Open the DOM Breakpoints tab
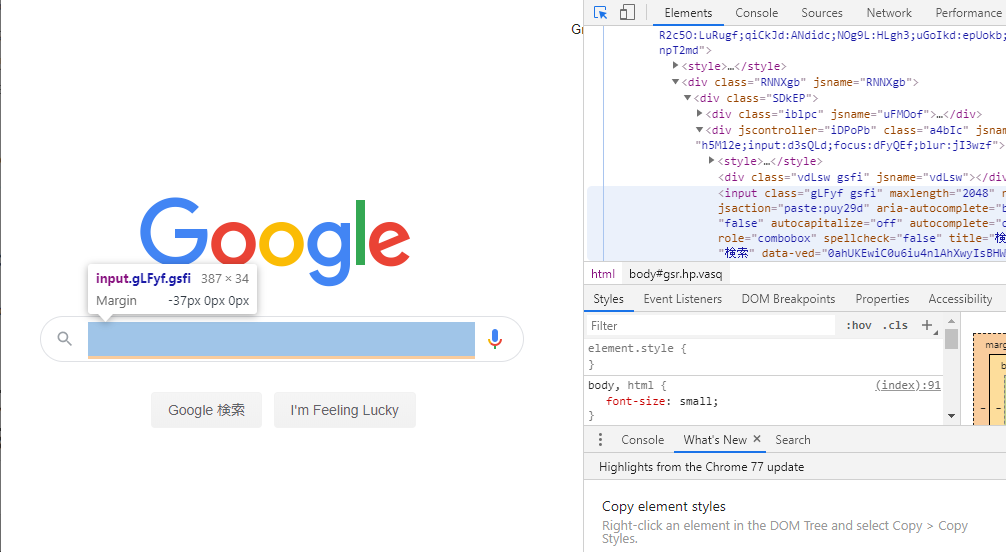Image resolution: width=1006 pixels, height=552 pixels. tap(788, 299)
